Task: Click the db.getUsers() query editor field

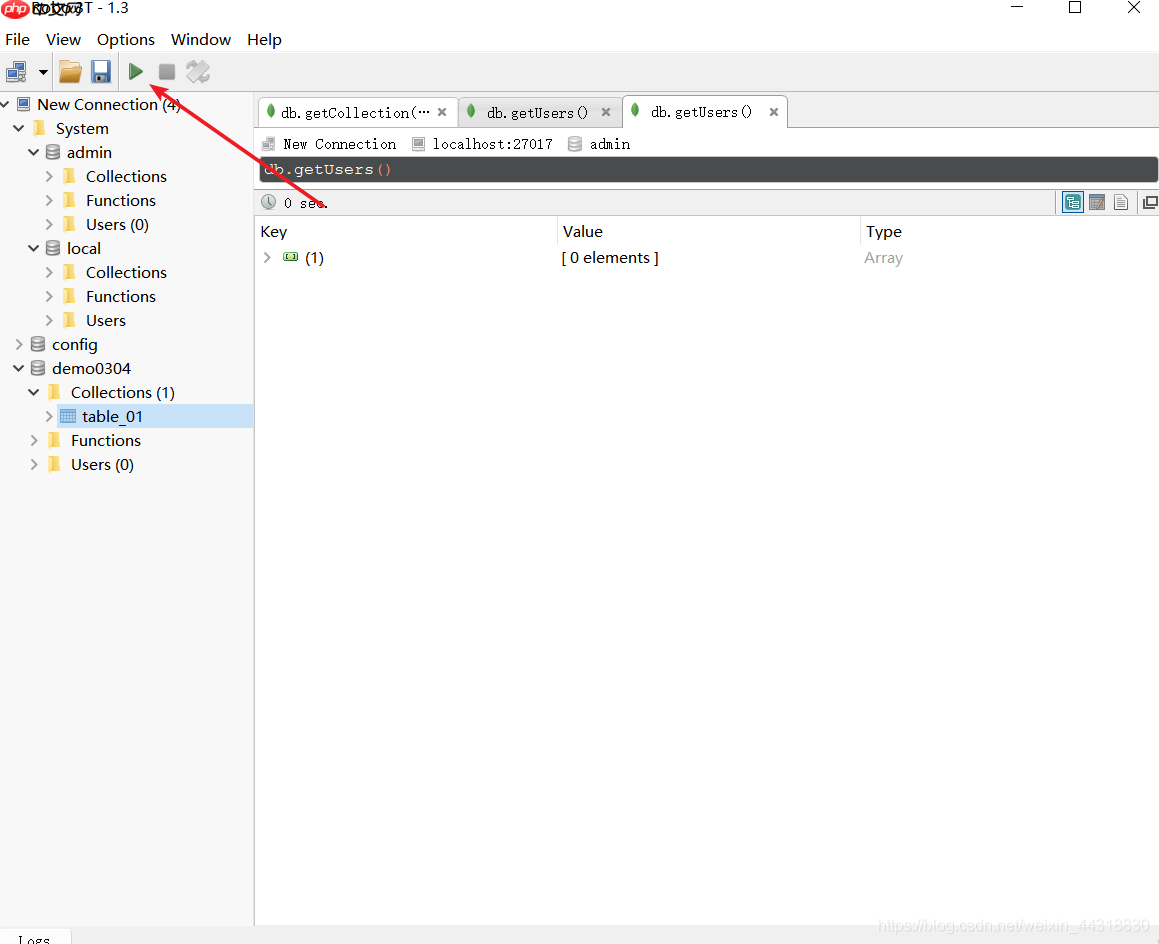Action: [x=708, y=169]
